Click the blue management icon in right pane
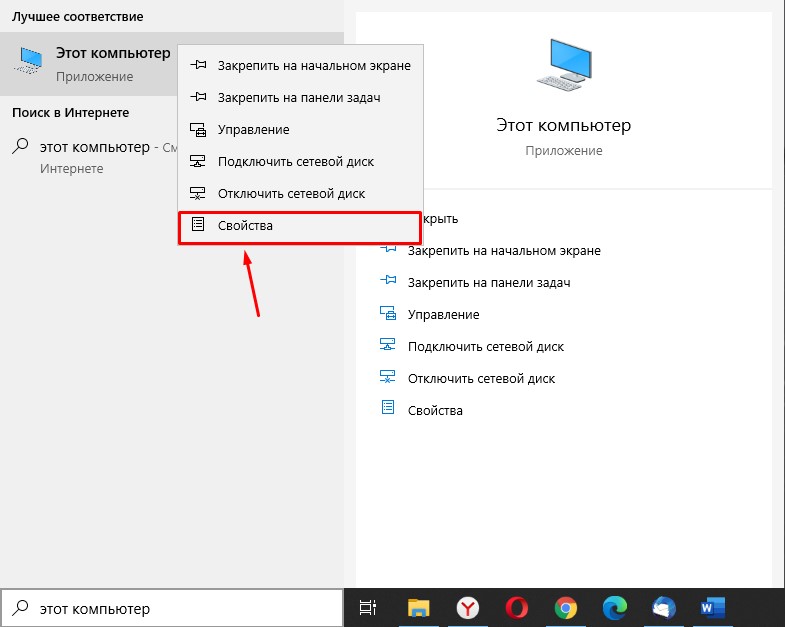The height and width of the screenshot is (627, 785). click(388, 313)
